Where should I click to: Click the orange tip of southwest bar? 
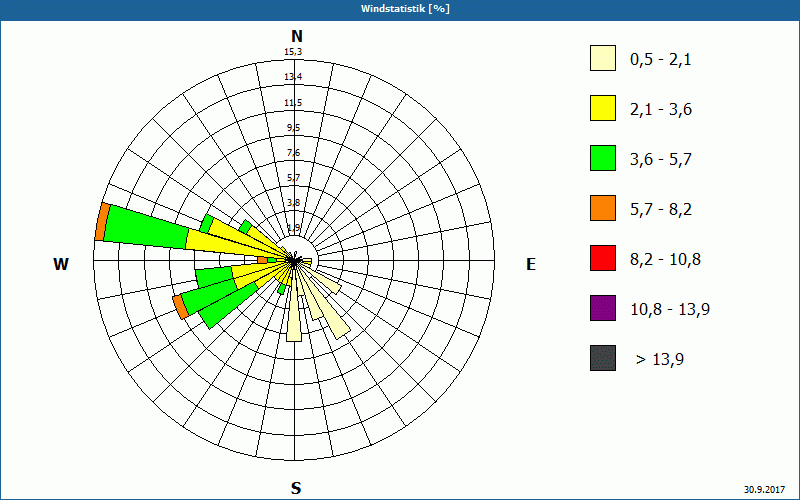point(181,307)
